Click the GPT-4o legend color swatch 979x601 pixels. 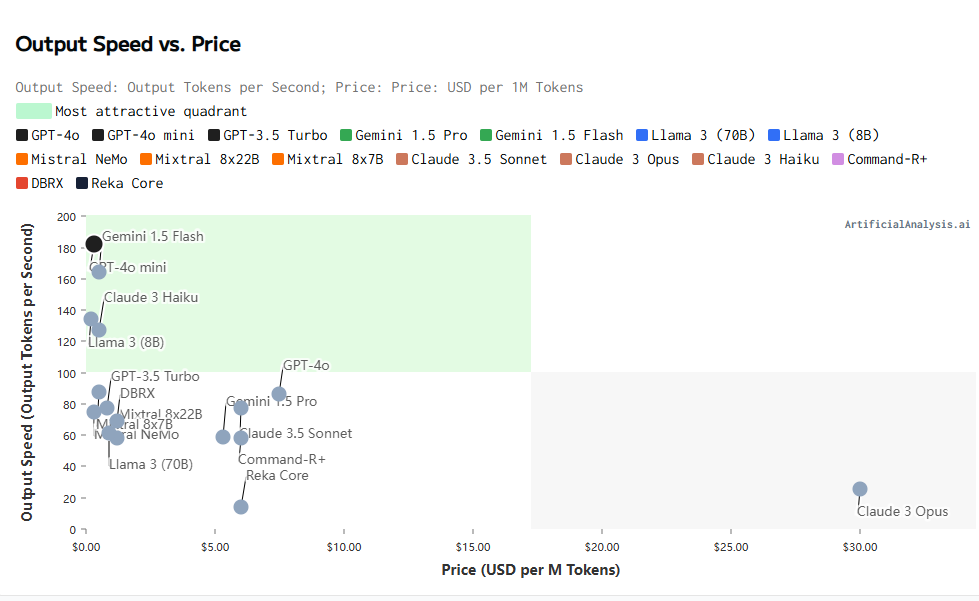coord(23,135)
